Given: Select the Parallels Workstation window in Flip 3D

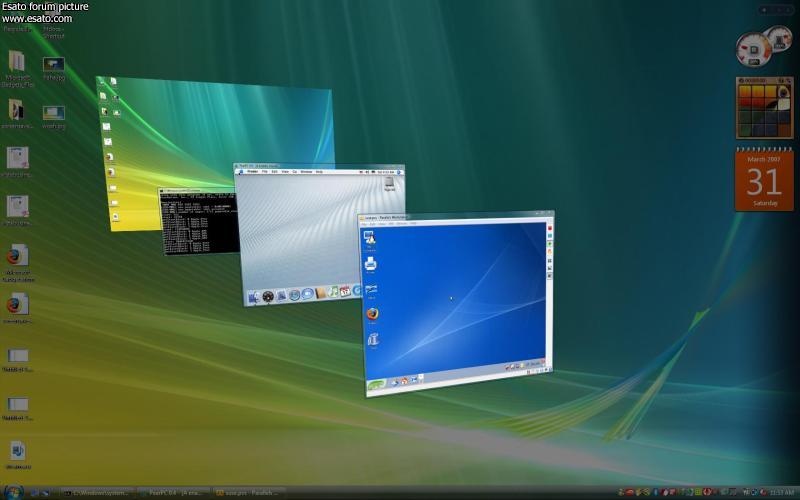Looking at the screenshot, I should point(458,303).
